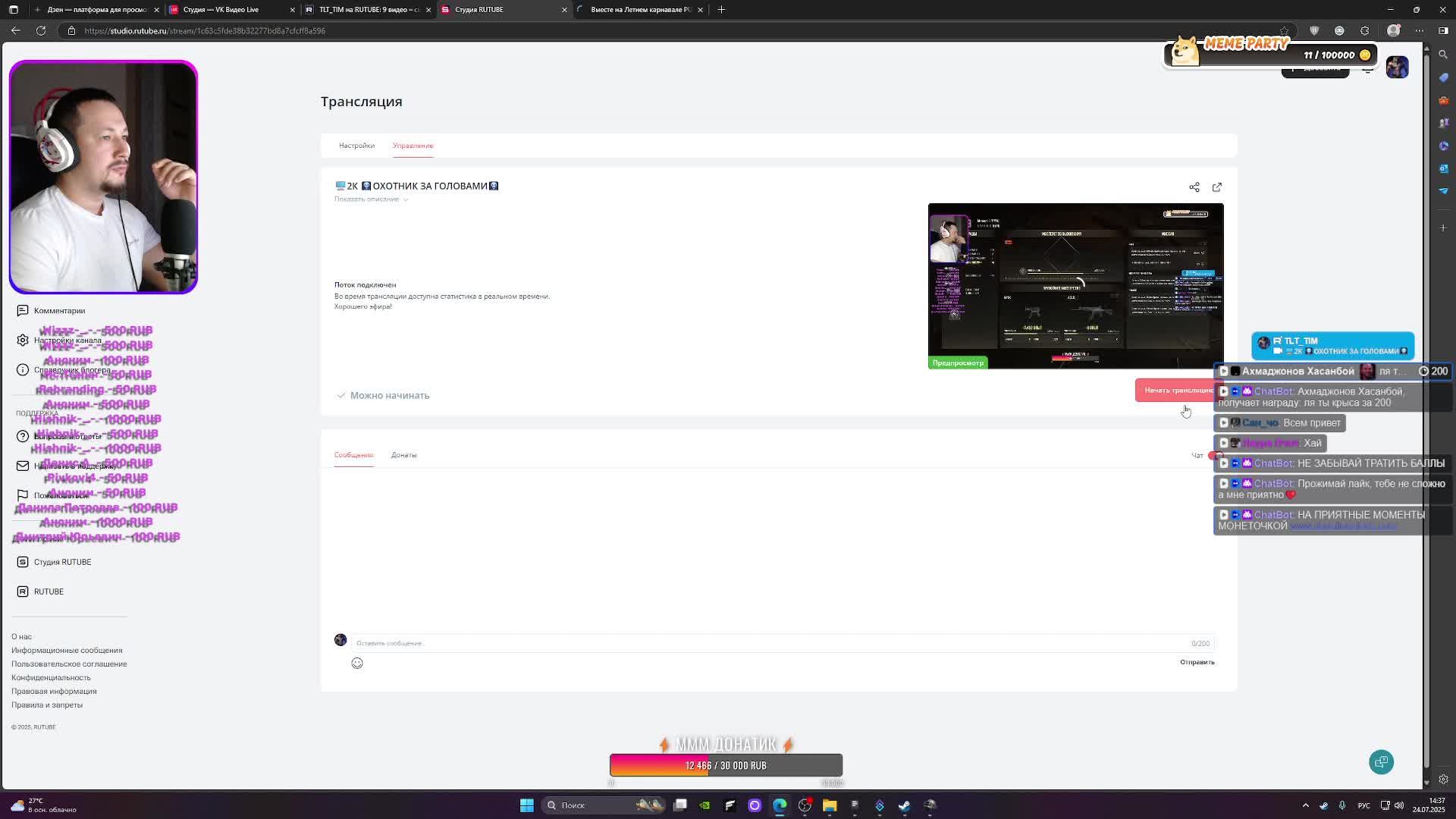Select the Донаты tab
Viewport: 1456px width, 819px height.
403,455
